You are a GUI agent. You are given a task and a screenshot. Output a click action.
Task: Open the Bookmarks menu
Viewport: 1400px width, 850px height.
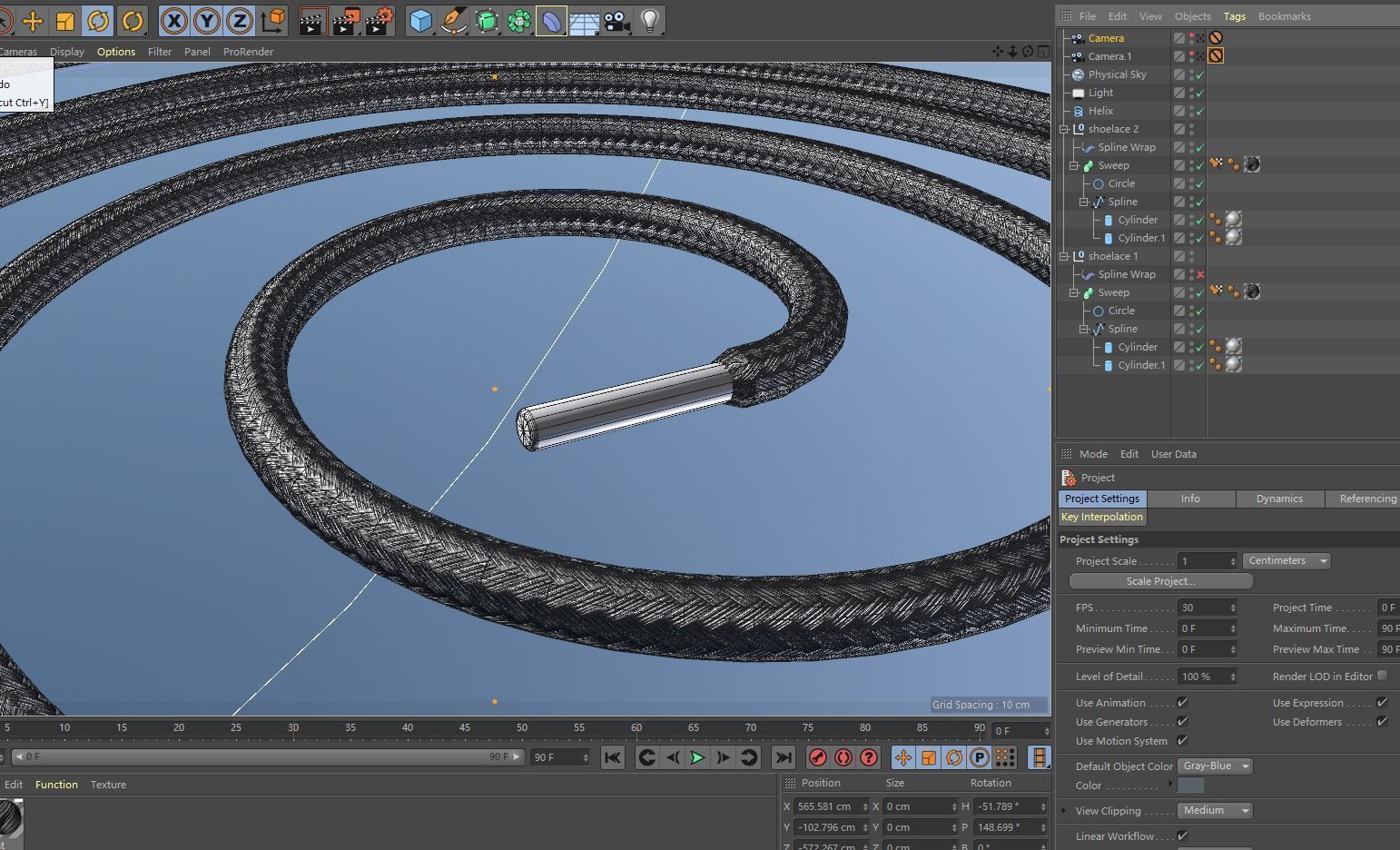pos(1284,16)
